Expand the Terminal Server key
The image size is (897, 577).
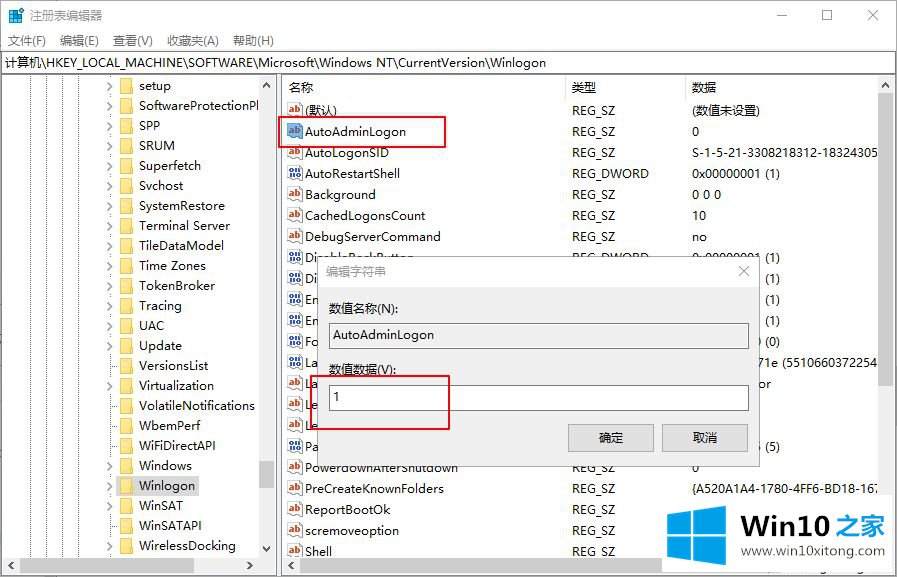tap(109, 226)
